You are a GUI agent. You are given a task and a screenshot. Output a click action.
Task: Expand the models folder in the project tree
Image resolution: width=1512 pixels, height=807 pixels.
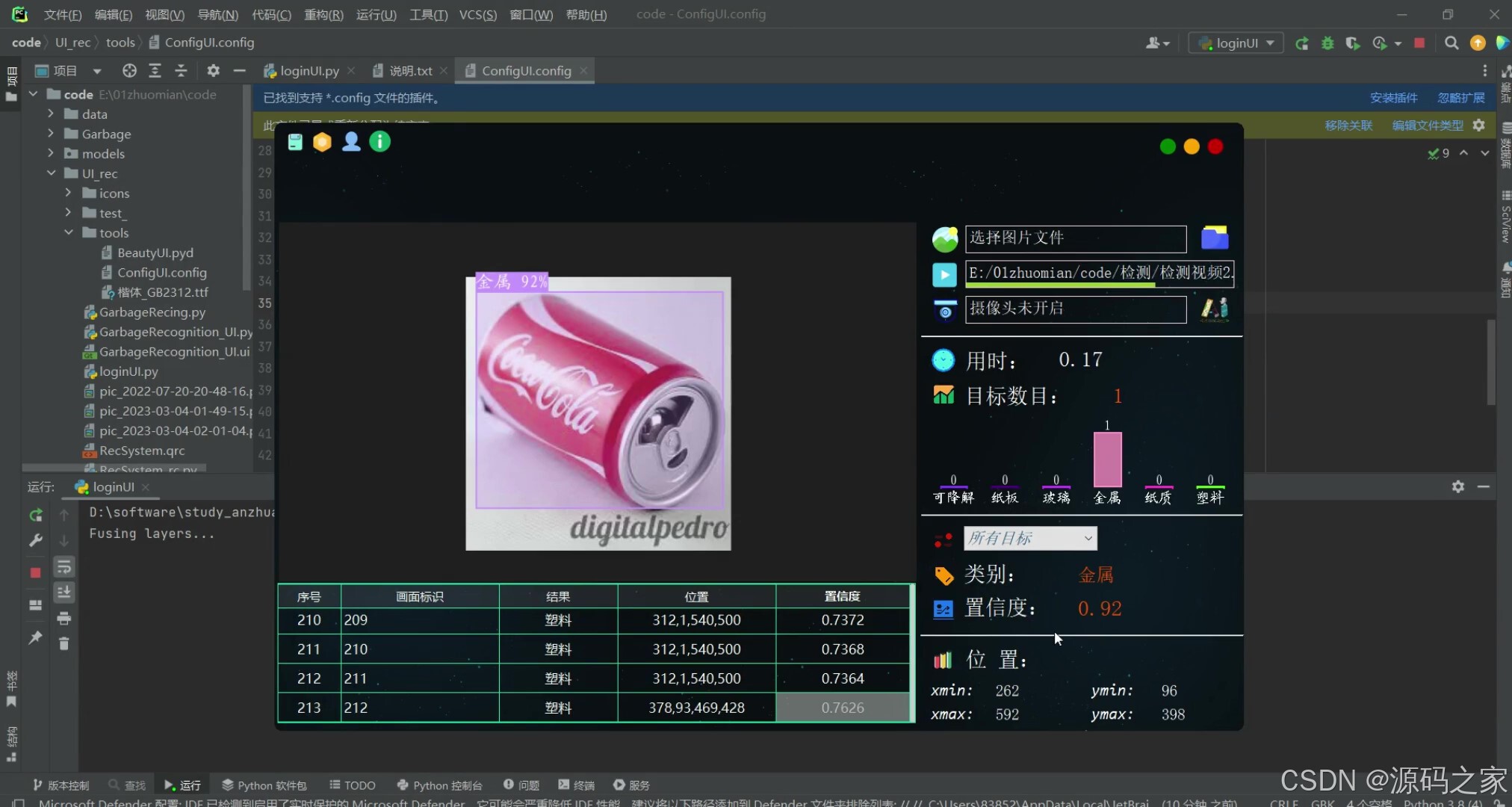coord(51,153)
